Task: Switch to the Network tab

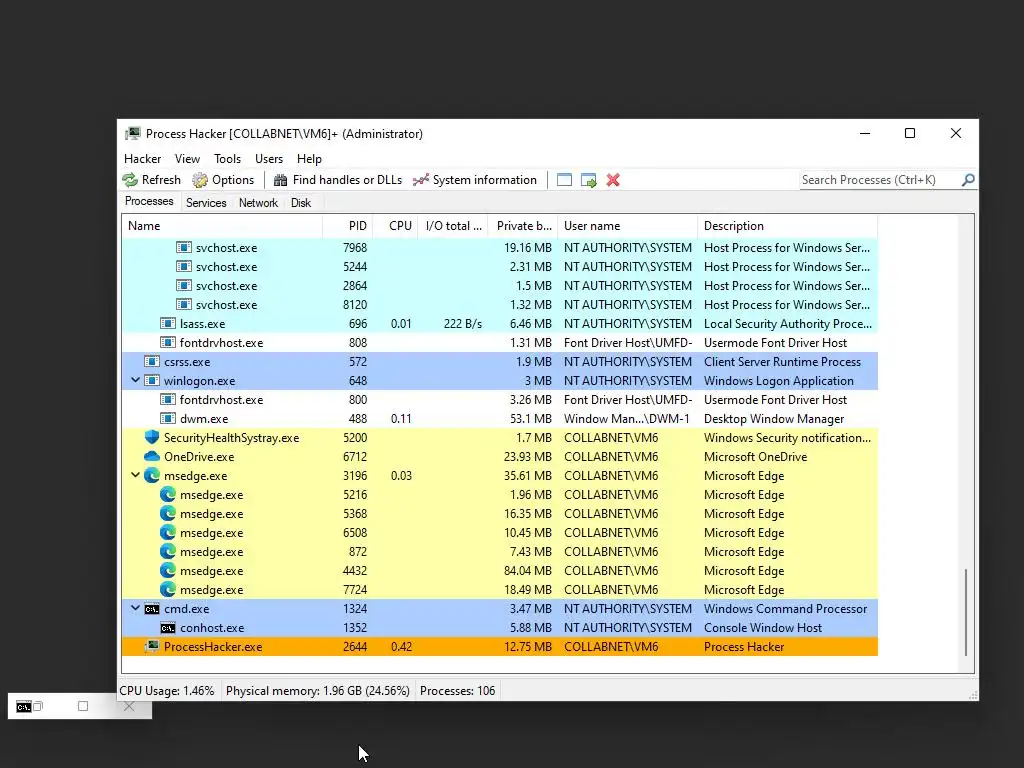Action: click(x=258, y=202)
